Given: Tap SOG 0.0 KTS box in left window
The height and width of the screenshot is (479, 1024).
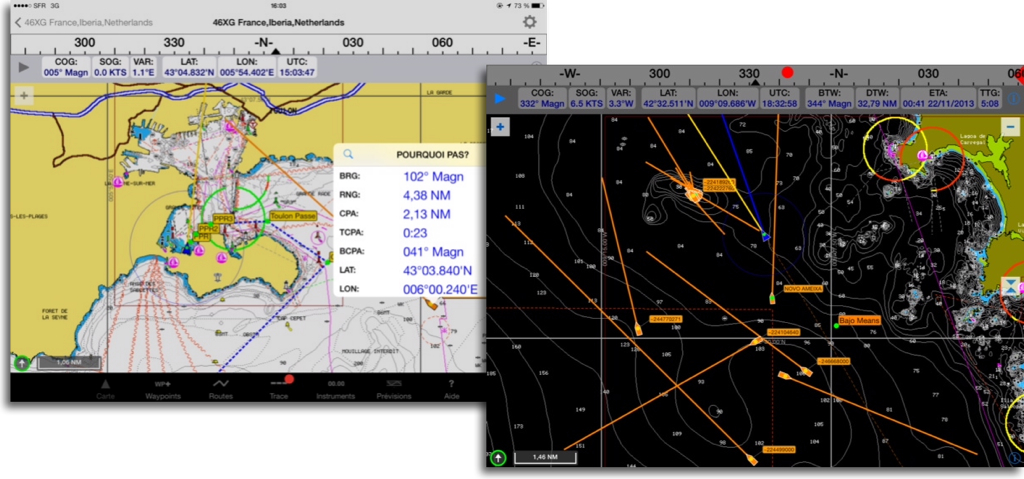Looking at the screenshot, I should point(110,67).
